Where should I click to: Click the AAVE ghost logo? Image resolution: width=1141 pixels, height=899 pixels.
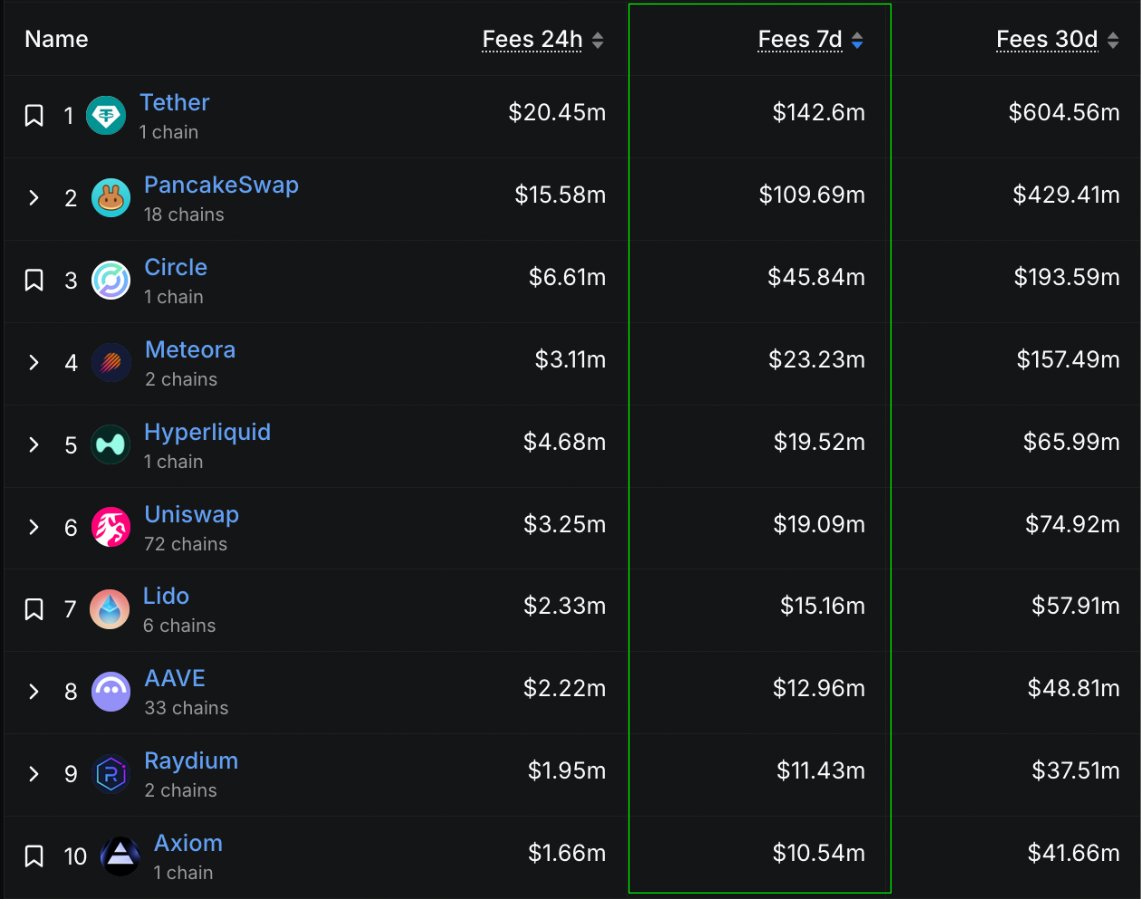click(x=111, y=691)
